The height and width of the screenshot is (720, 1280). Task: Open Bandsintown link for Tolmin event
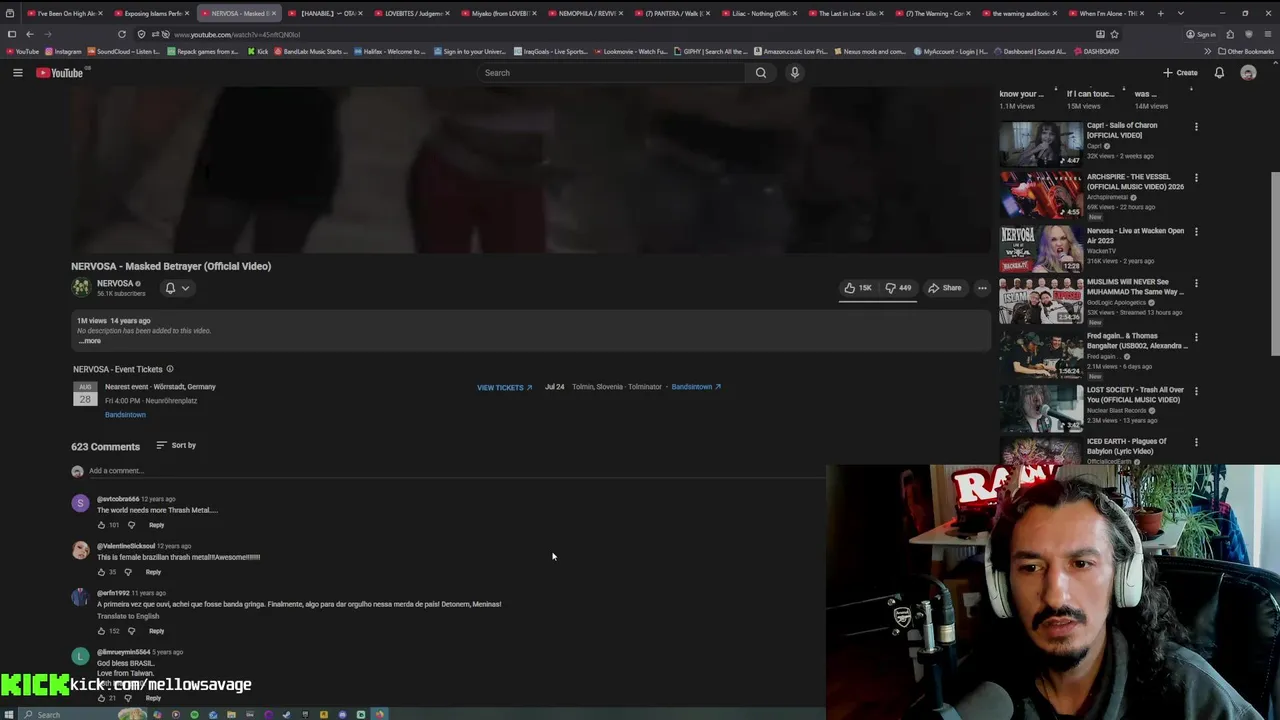coord(696,387)
